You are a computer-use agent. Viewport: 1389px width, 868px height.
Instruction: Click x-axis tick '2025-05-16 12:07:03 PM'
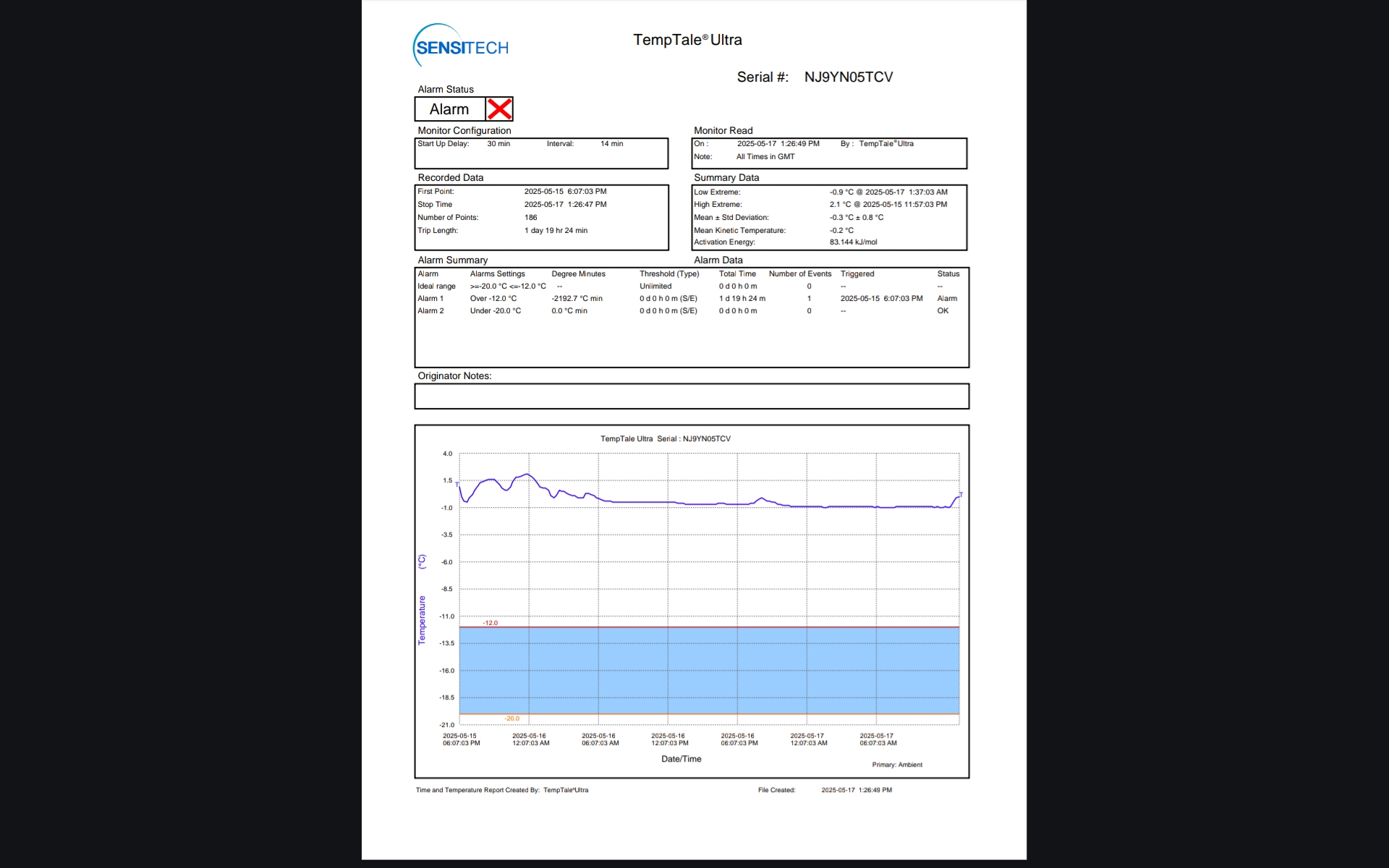(x=669, y=739)
